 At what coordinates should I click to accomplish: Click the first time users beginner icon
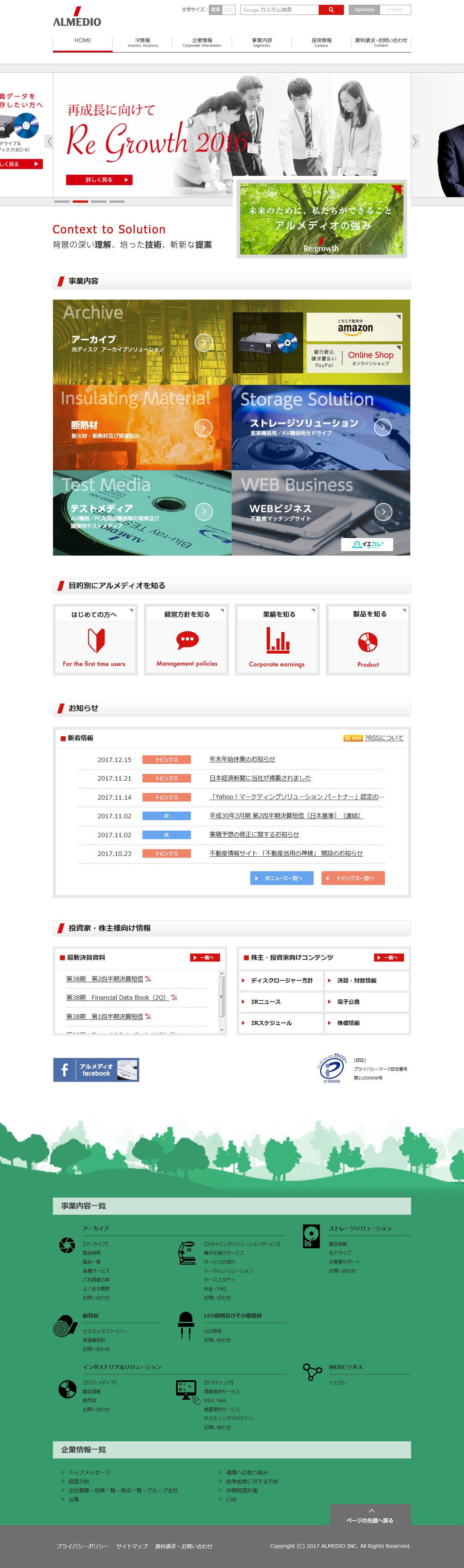(x=95, y=640)
